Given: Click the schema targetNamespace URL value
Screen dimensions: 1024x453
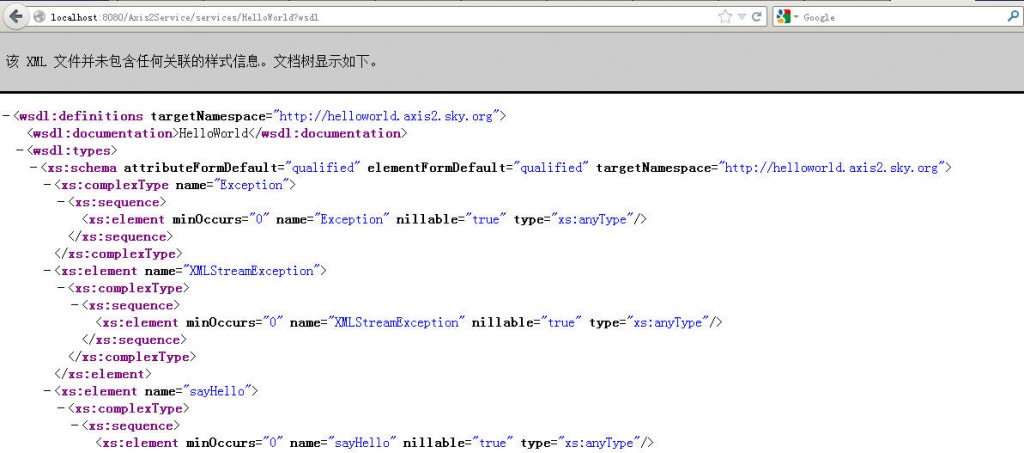Looking at the screenshot, I should pos(831,168).
